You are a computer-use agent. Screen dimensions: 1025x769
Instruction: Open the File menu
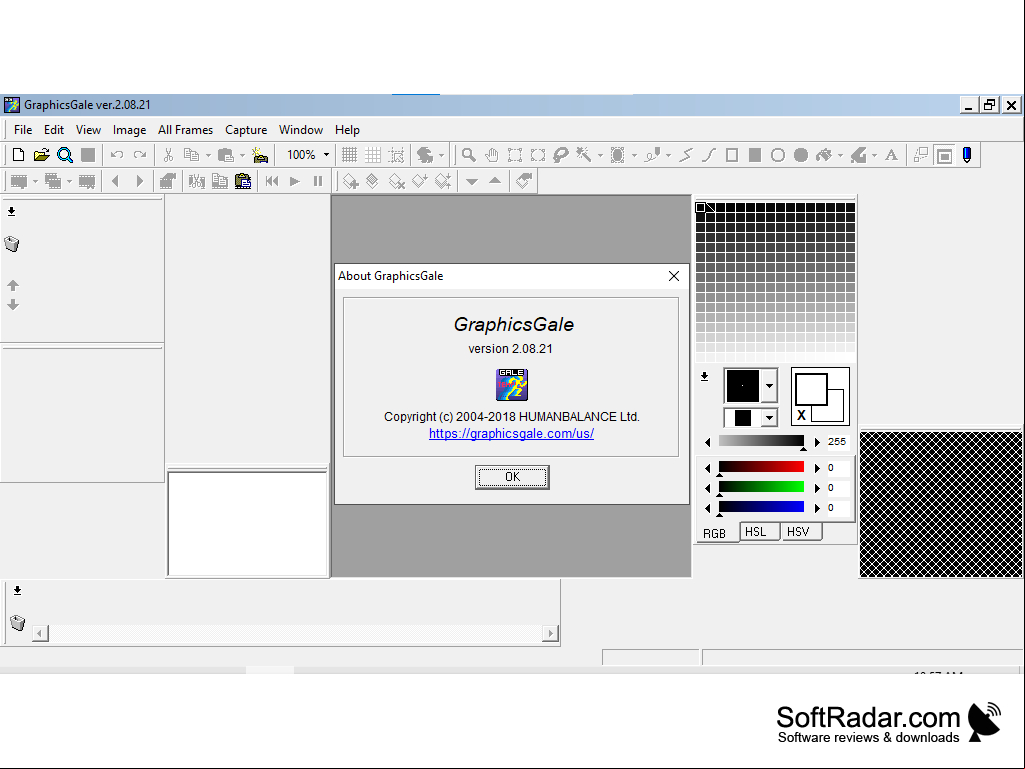pos(23,130)
